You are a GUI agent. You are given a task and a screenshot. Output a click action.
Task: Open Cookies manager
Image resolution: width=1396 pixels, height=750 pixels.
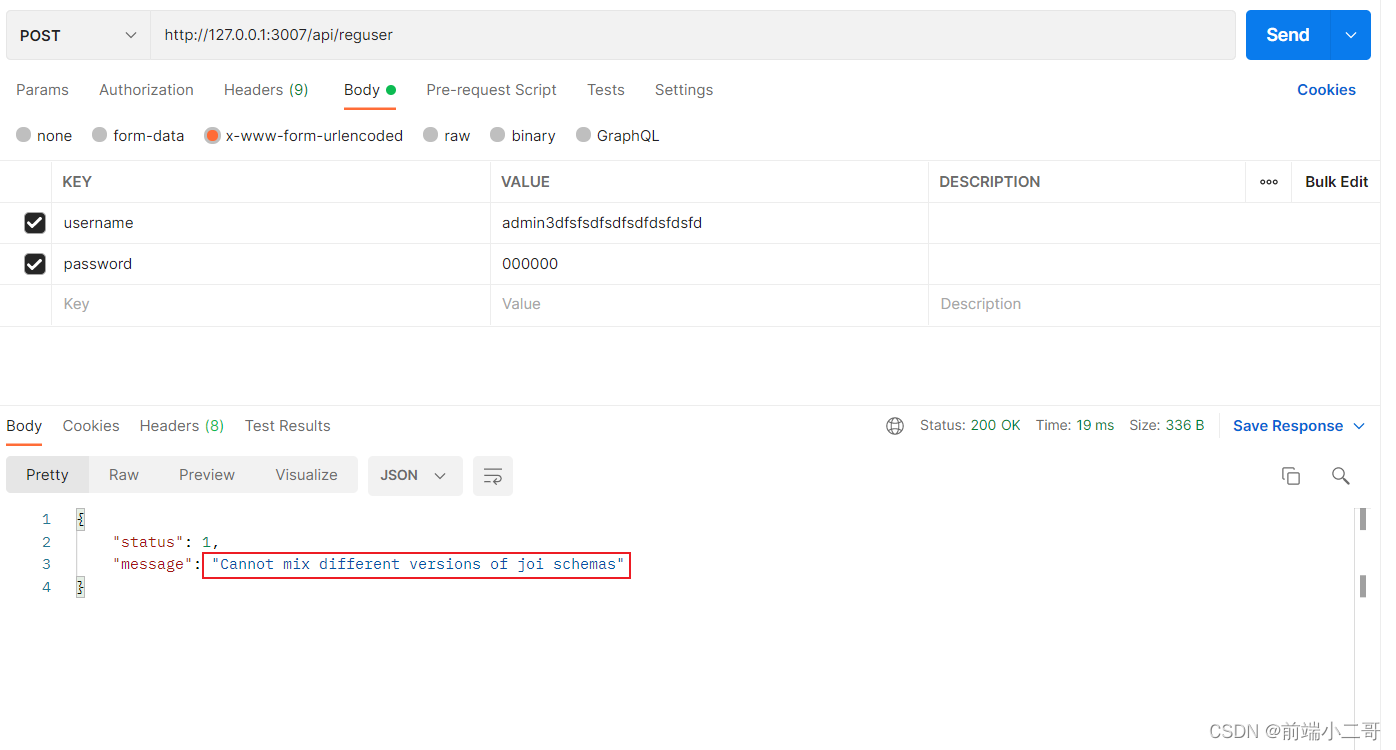(1326, 89)
